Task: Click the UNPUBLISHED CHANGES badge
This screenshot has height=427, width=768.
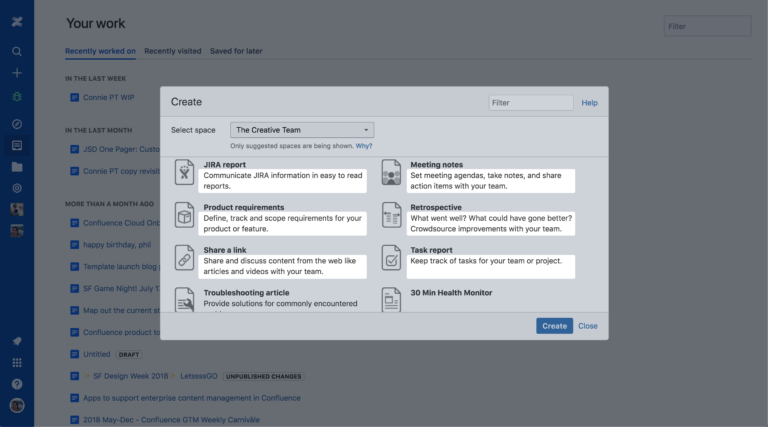Action: click(264, 377)
